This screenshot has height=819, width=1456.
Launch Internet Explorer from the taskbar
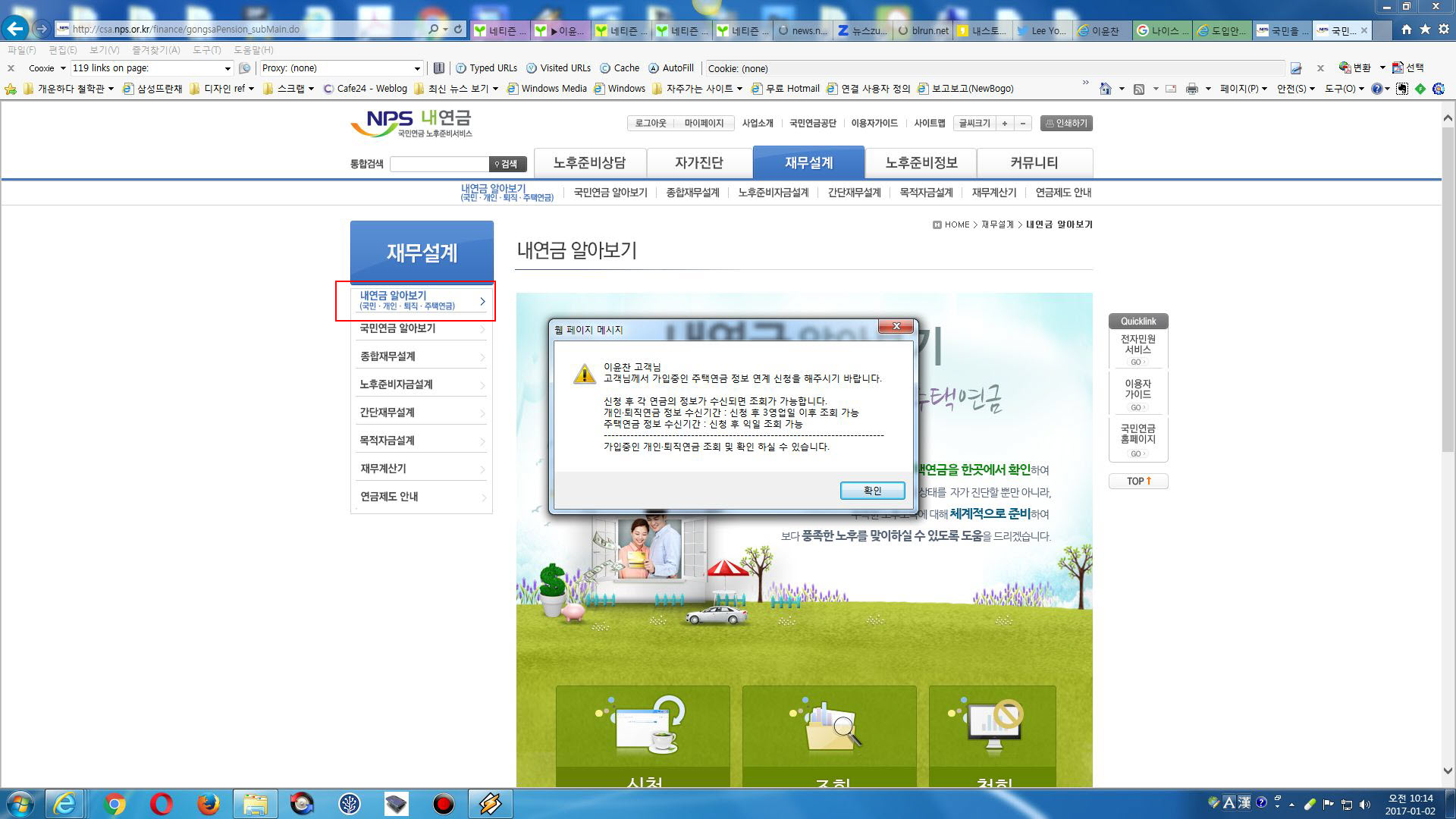[64, 804]
